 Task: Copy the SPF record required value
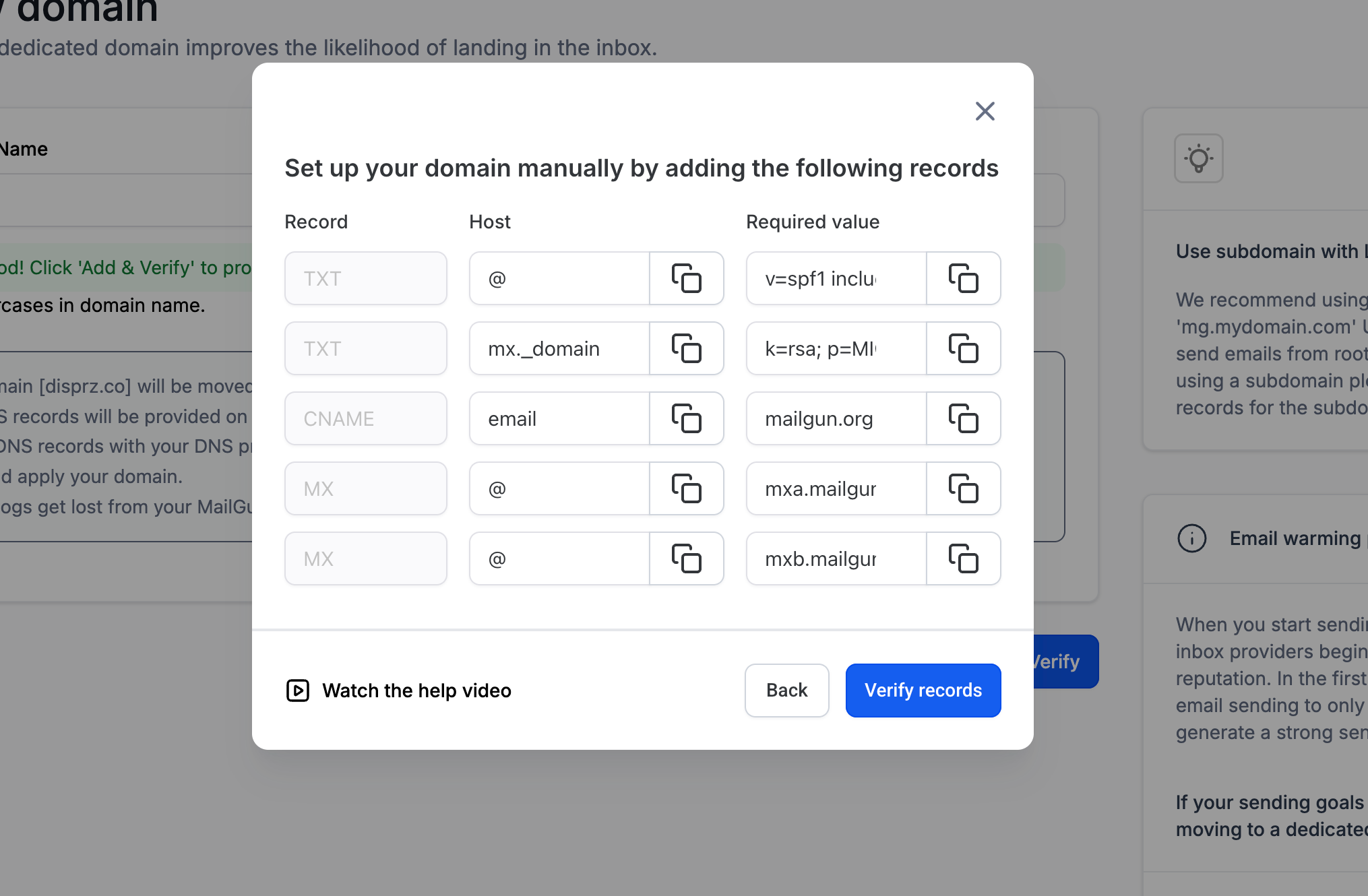tap(964, 278)
